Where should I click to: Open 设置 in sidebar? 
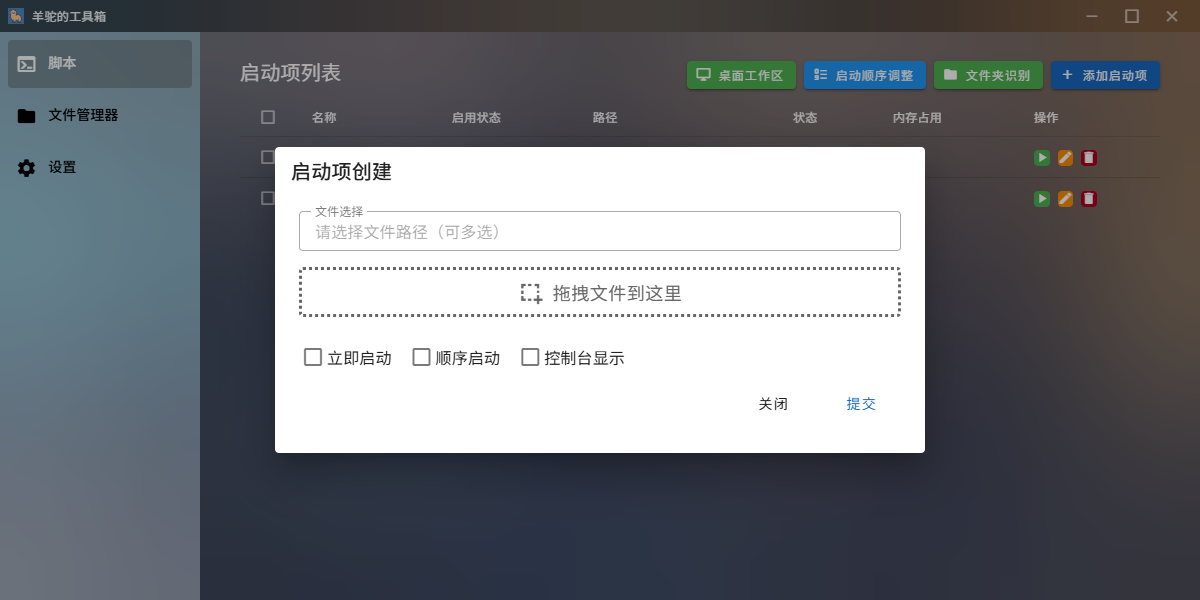pos(100,168)
